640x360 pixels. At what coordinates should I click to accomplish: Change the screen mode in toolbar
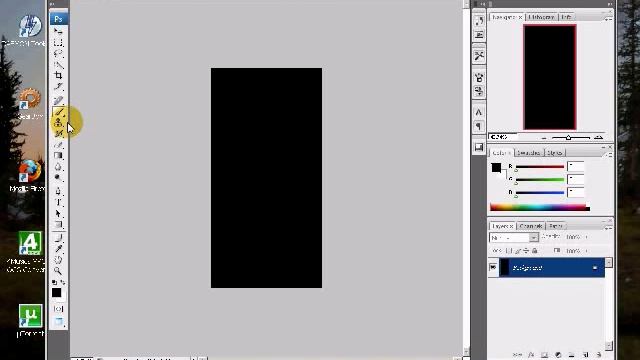tap(58, 322)
